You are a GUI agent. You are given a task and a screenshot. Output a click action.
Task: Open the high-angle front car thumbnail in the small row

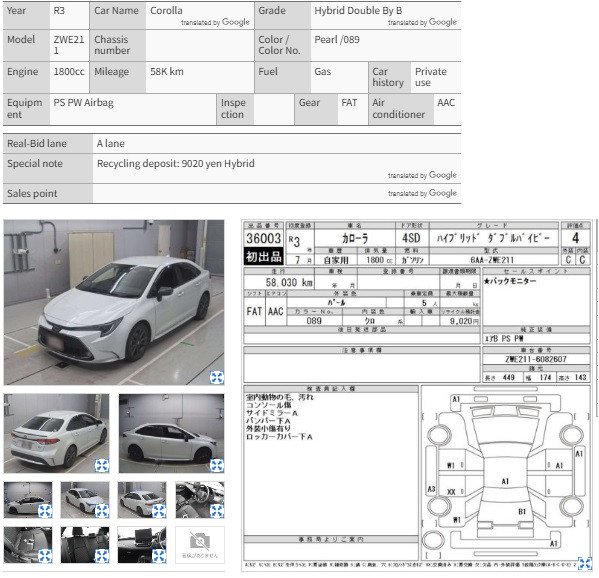click(85, 500)
